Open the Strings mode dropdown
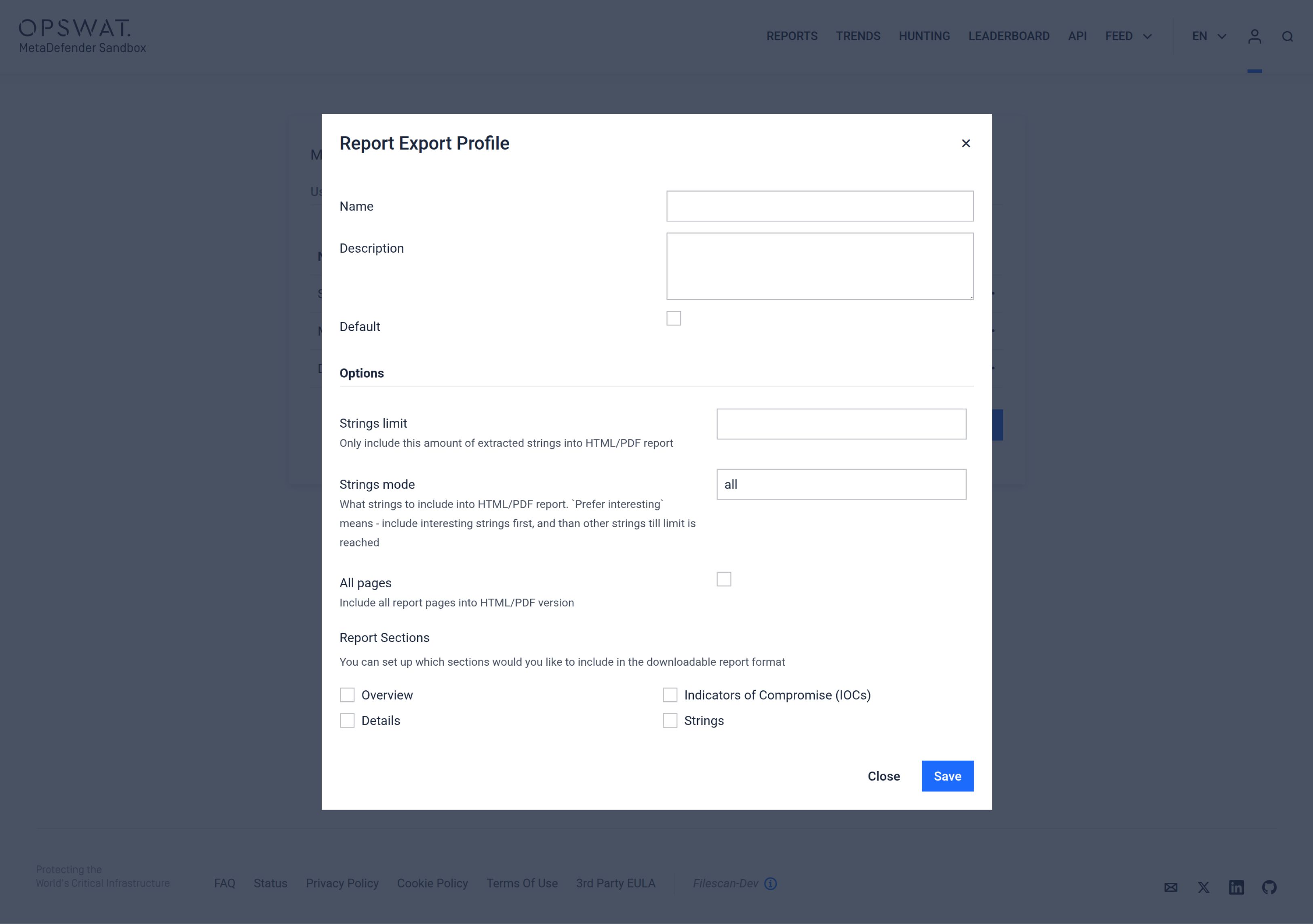This screenshot has height=924, width=1313. click(841, 484)
